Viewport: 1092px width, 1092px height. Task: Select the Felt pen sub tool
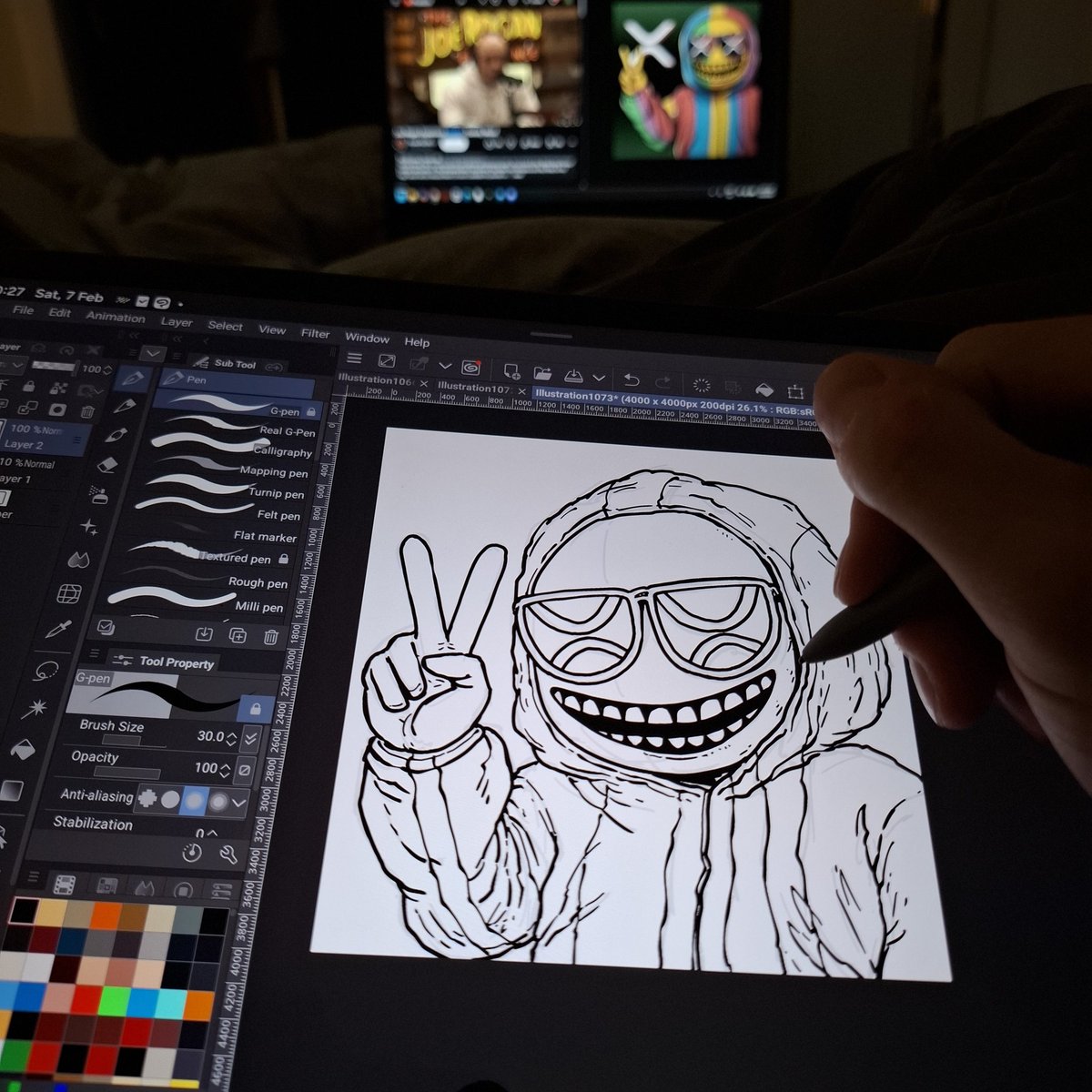(x=278, y=516)
